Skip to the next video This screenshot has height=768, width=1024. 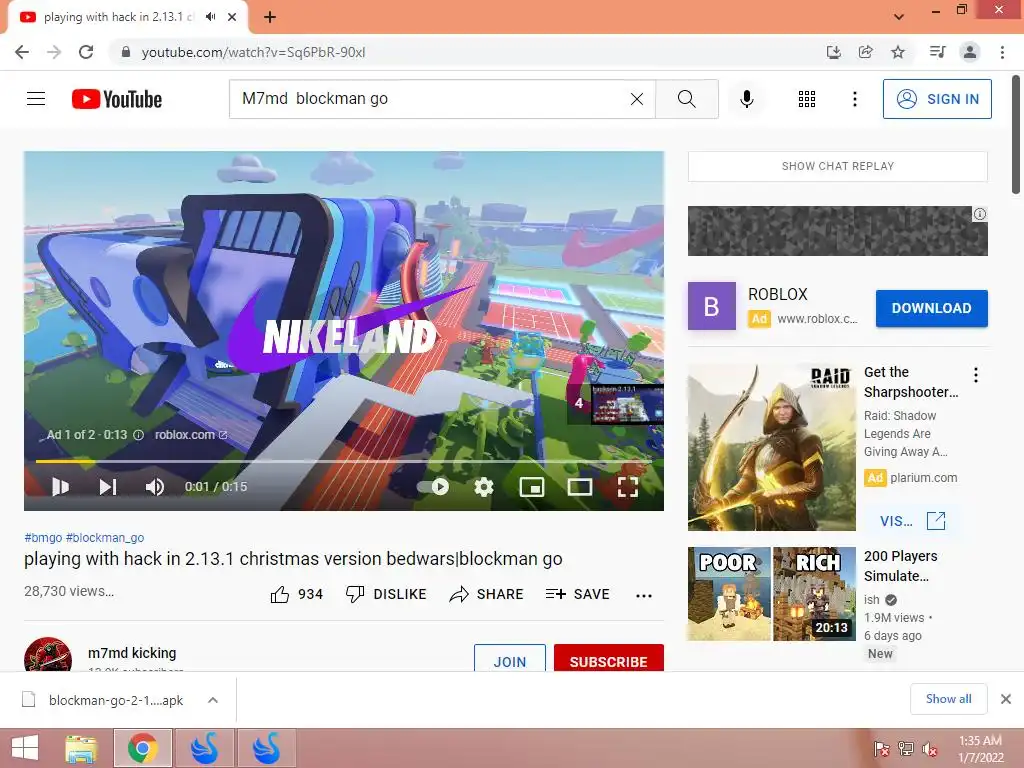[x=108, y=487]
